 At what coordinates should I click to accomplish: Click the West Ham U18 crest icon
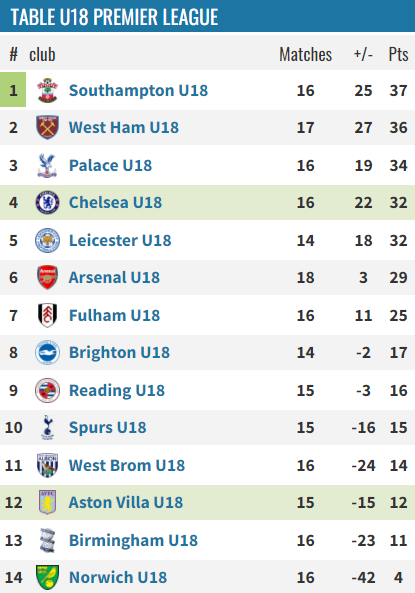(x=47, y=127)
